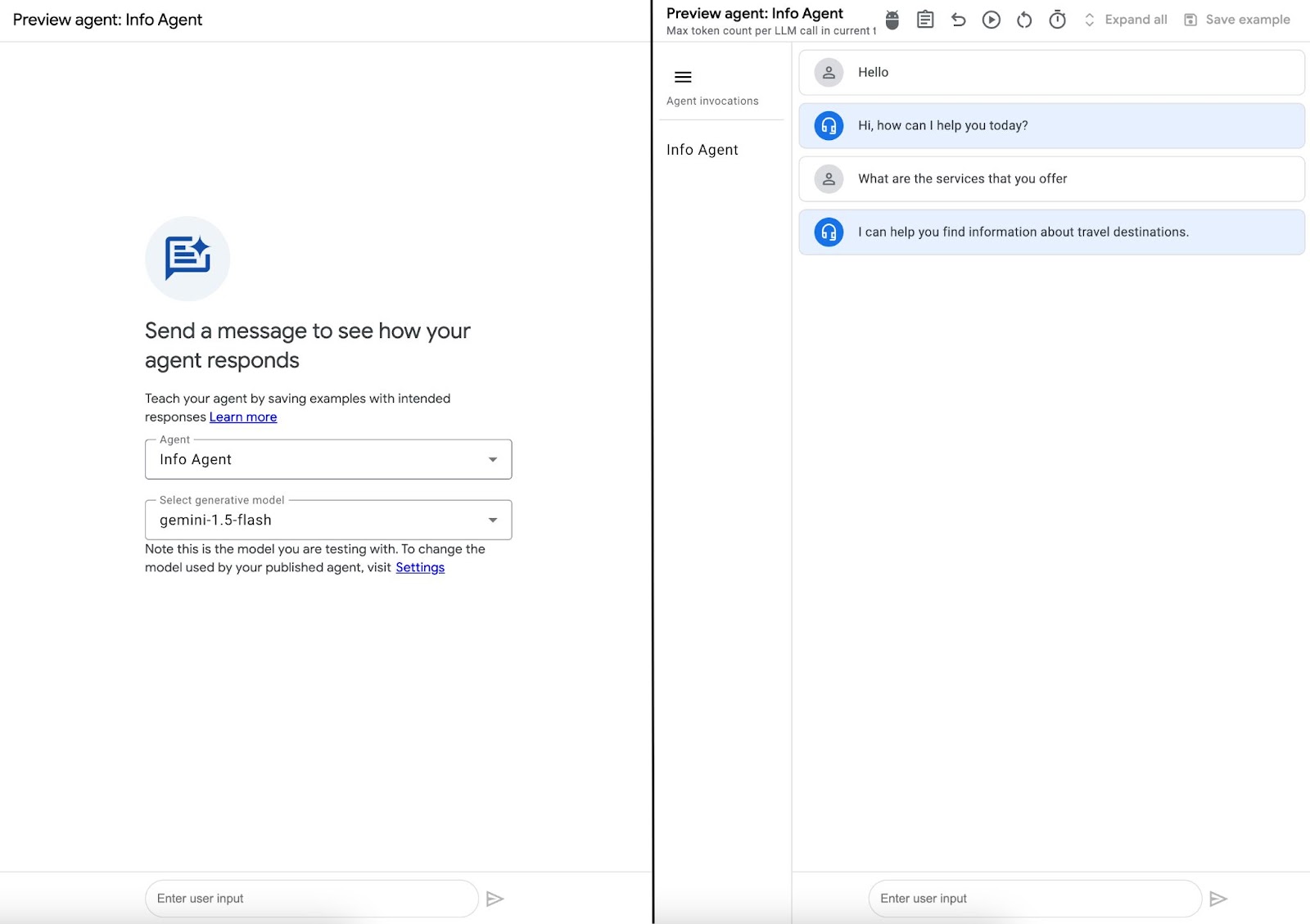Click the stopwatch timer icon
Viewport: 1310px width, 924px height.
[x=1057, y=20]
